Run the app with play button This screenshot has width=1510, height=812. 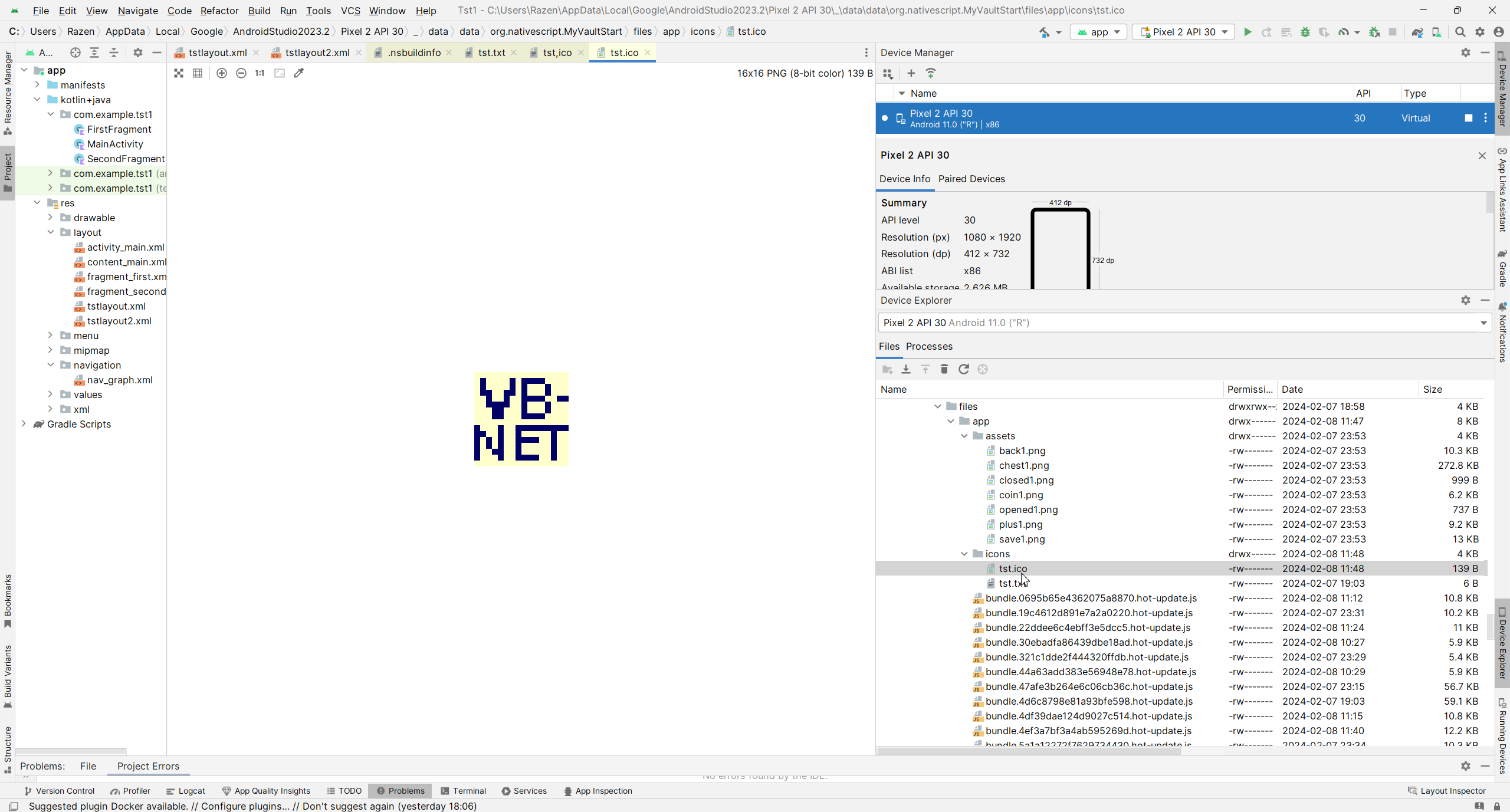pyautogui.click(x=1248, y=32)
